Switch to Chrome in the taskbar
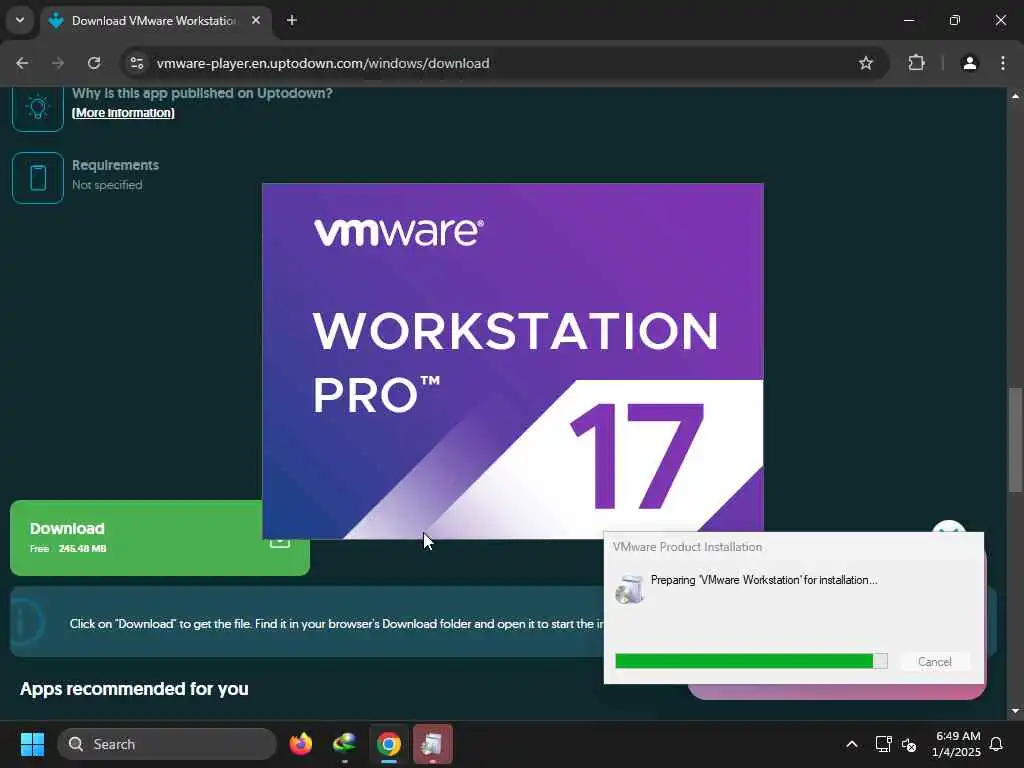The width and height of the screenshot is (1024, 768). 389,744
